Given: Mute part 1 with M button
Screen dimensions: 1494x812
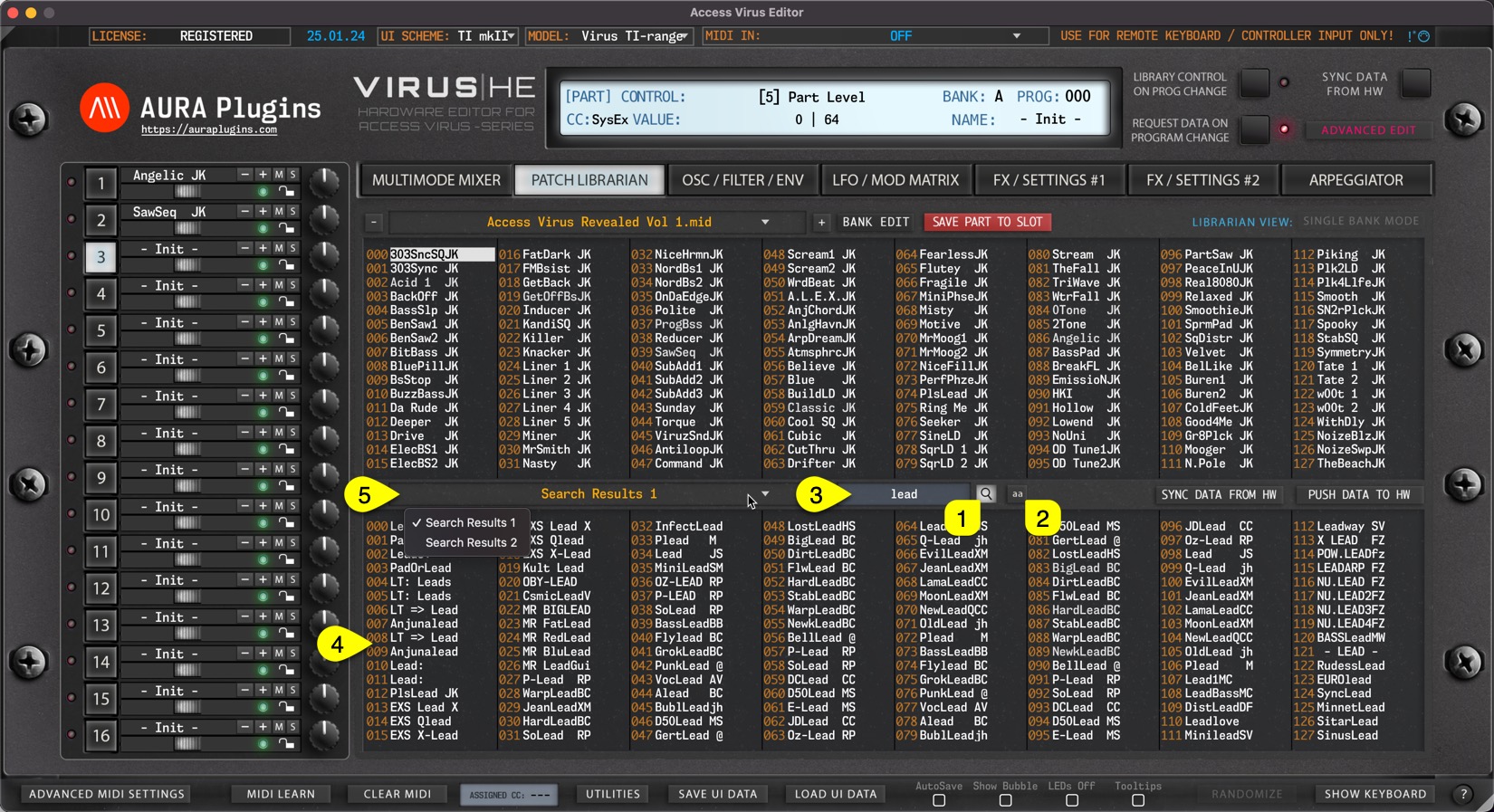Looking at the screenshot, I should pos(279,175).
